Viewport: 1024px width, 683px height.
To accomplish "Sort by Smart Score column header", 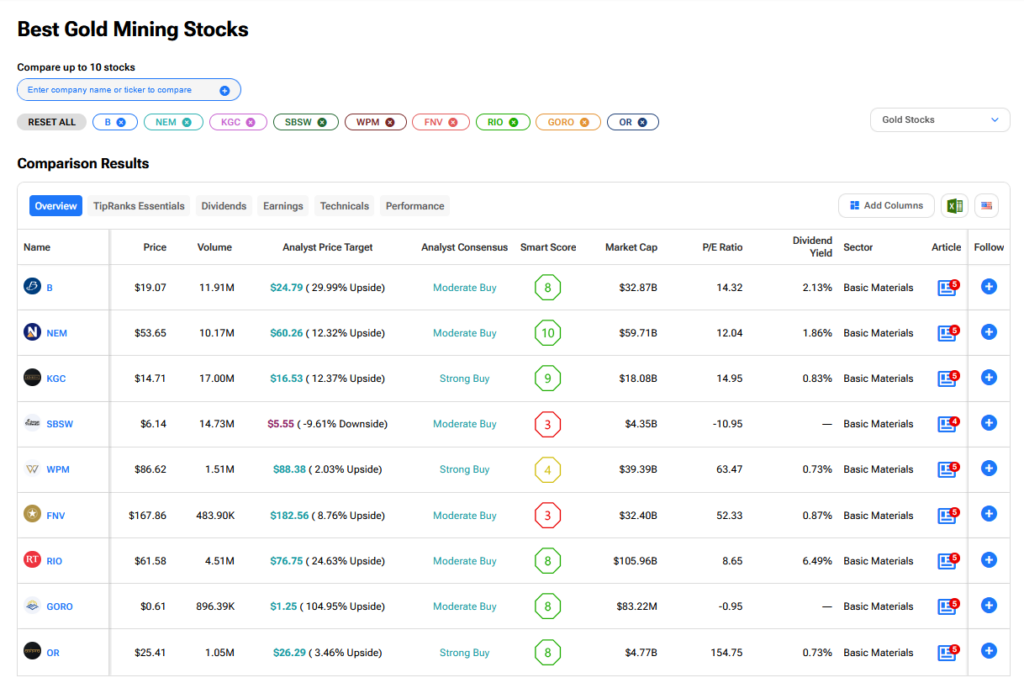I will click(548, 247).
